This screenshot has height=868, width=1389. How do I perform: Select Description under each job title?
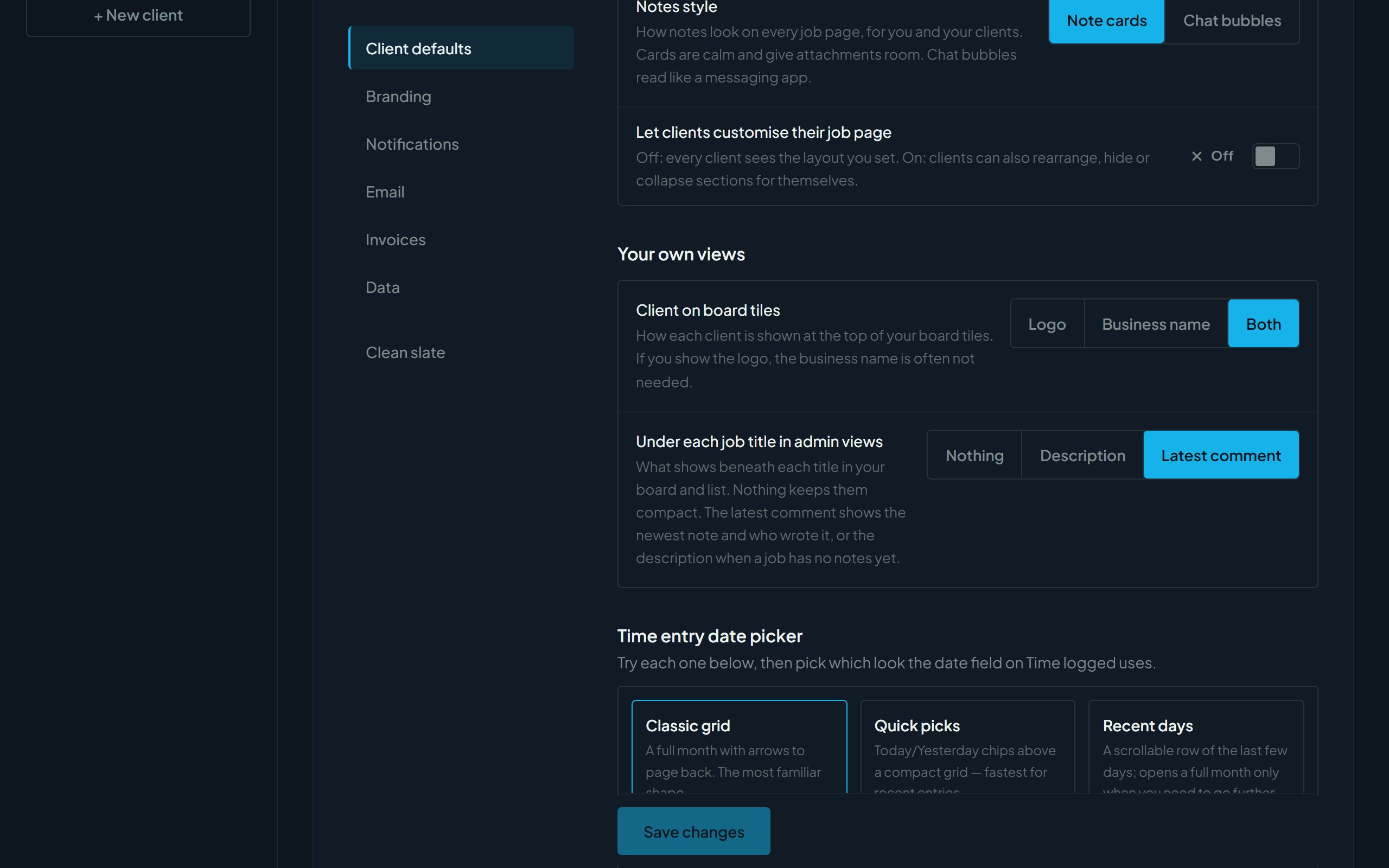[x=1082, y=455]
